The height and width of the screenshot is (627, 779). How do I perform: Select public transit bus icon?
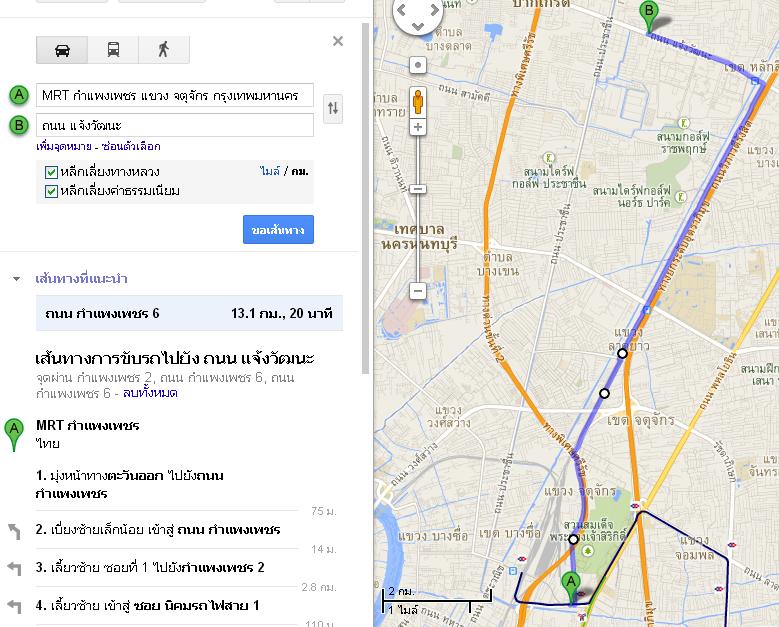[113, 50]
